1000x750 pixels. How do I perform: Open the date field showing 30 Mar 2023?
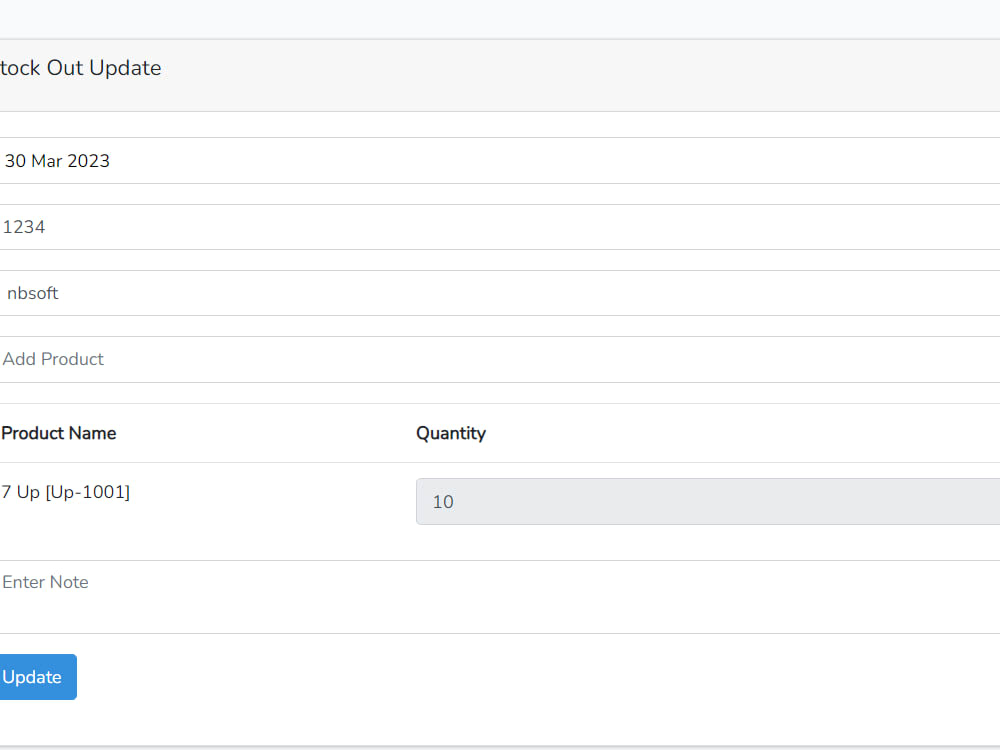click(x=500, y=161)
